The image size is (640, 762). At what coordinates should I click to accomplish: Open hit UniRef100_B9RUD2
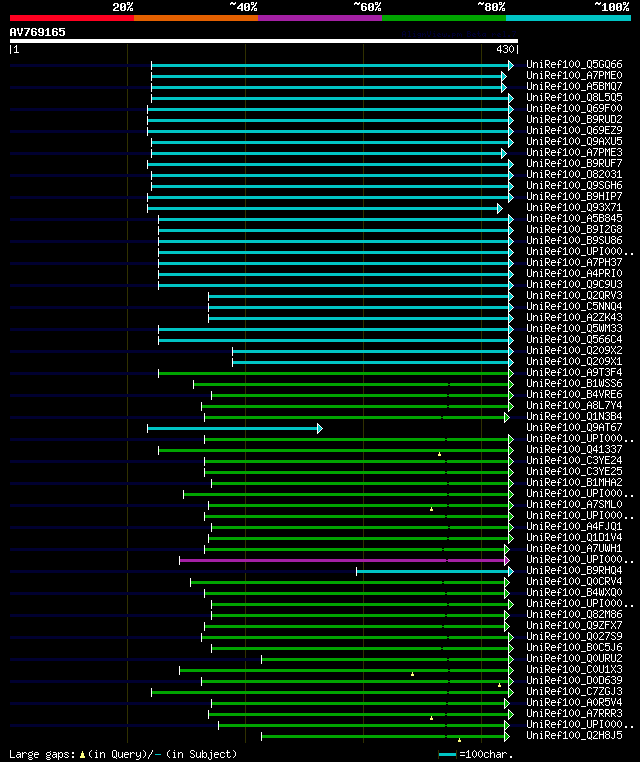574,119
